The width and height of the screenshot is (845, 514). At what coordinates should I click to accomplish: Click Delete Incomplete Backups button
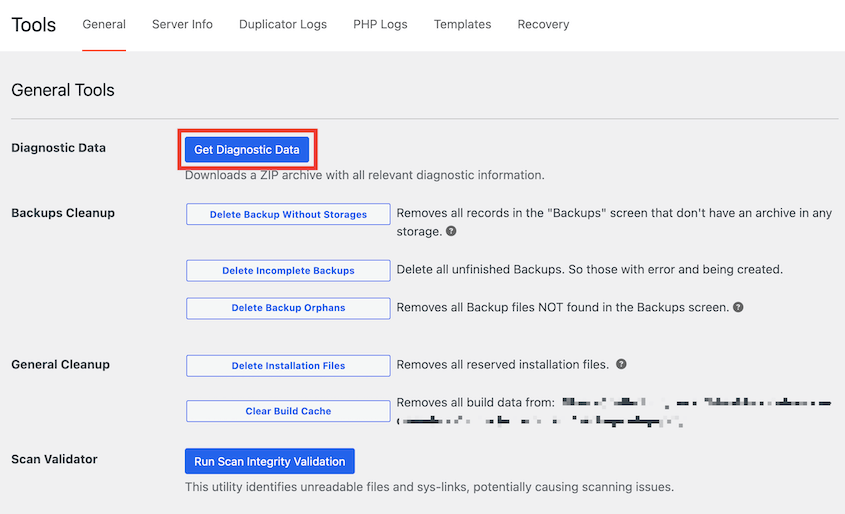point(288,270)
